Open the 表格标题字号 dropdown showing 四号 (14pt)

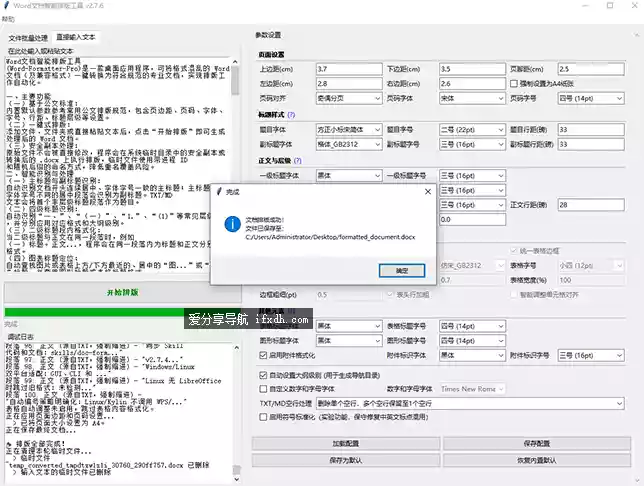click(472, 326)
